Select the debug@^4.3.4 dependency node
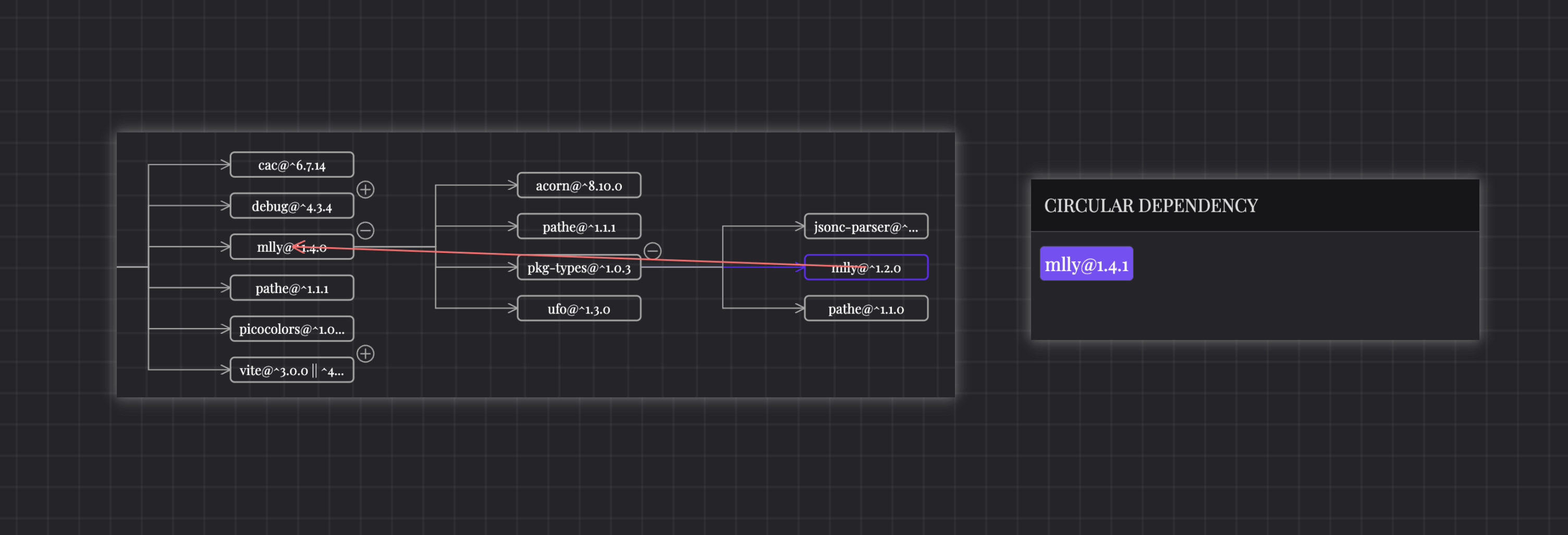Screen dimensions: 1568x535 292,206
